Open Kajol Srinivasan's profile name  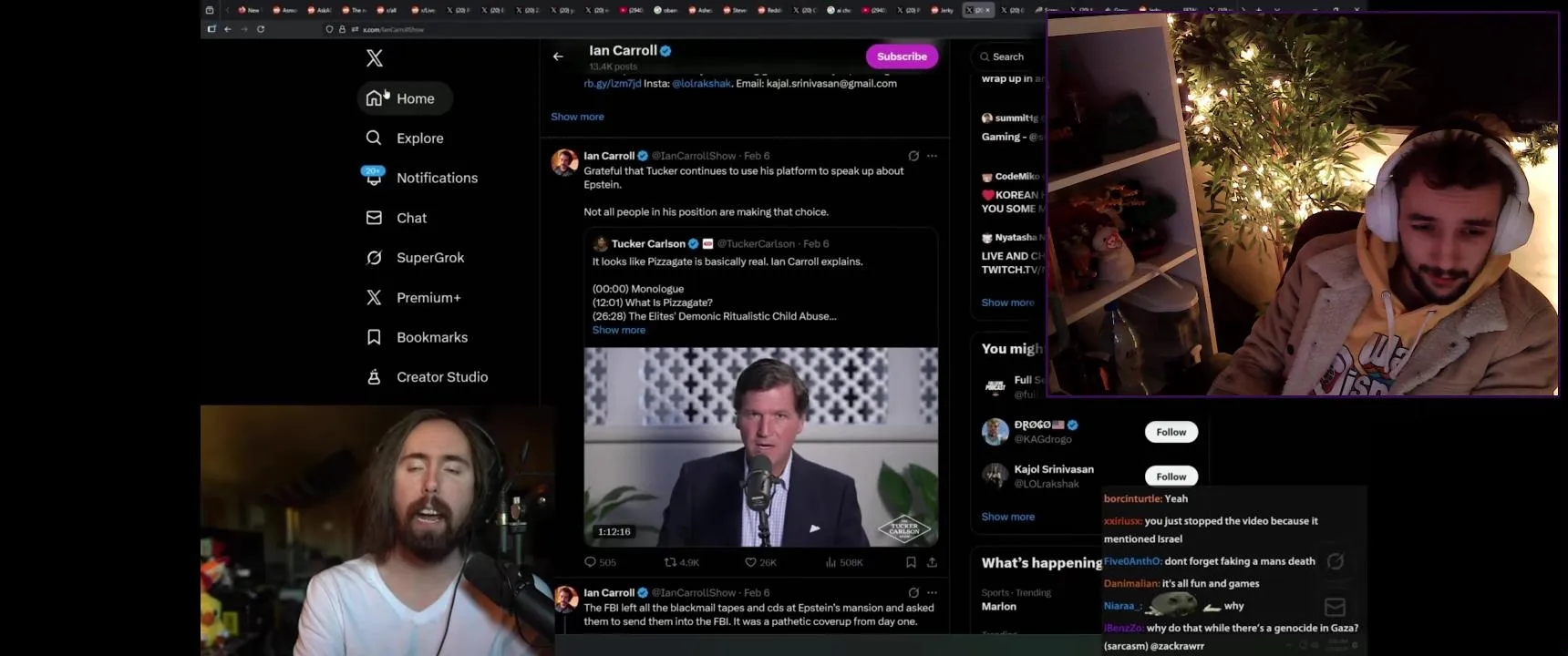click(1054, 469)
